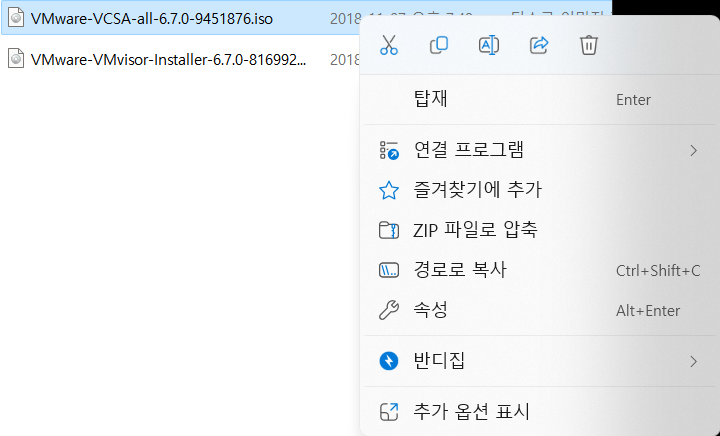Click the date cell of VMware-VMvisor row
Image resolution: width=720 pixels, height=436 pixels.
[344, 60]
